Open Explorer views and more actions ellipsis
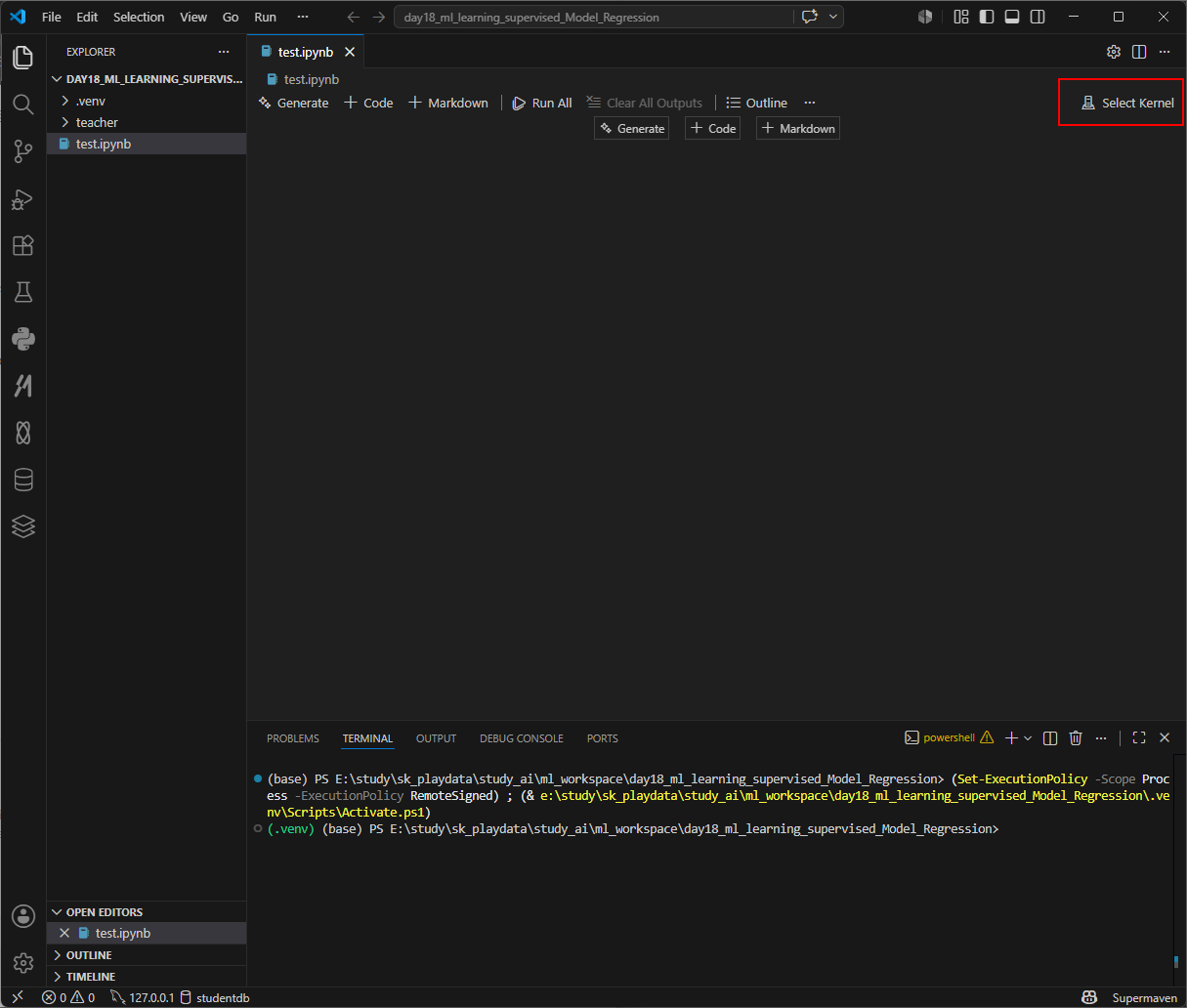This screenshot has height=1008, width=1187. 224,52
